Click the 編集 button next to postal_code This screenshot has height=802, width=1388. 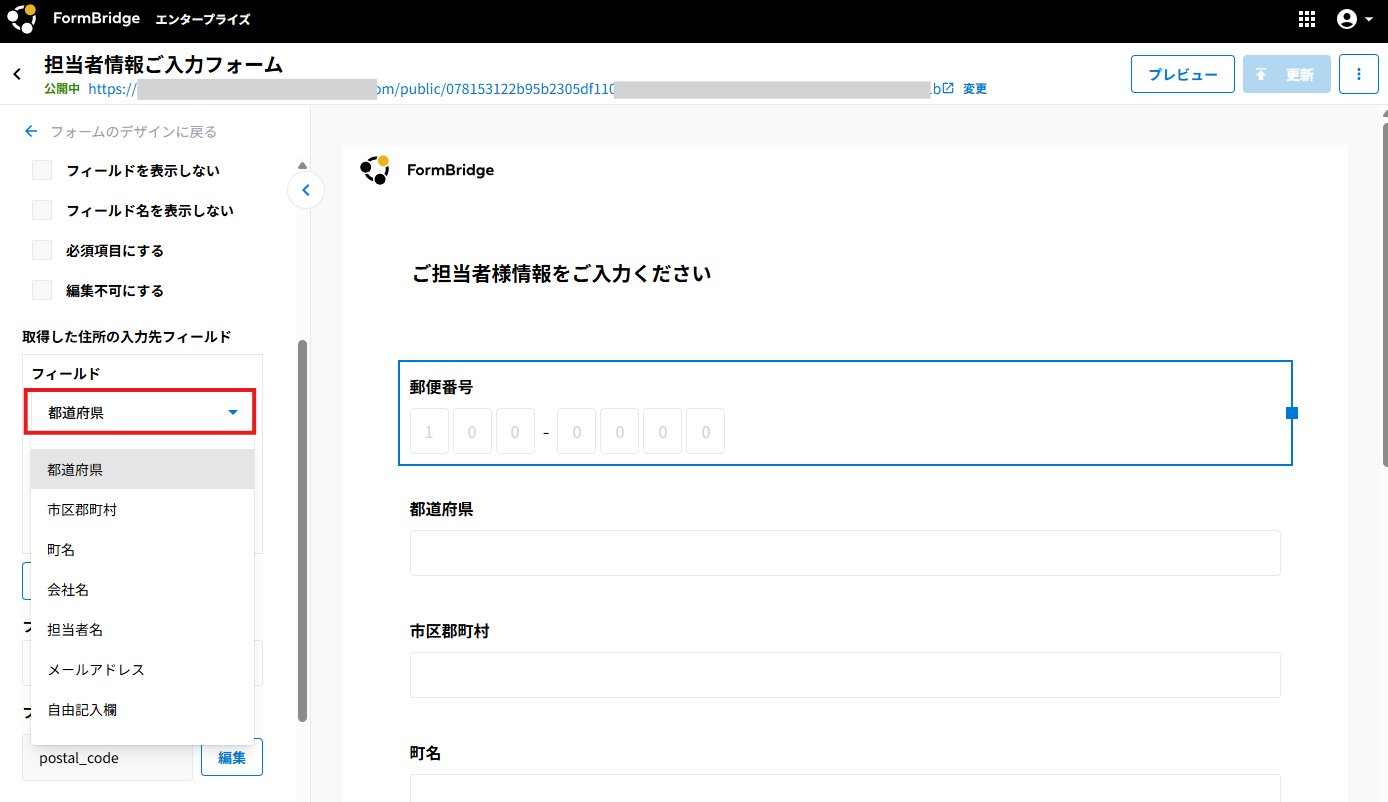coord(232,758)
